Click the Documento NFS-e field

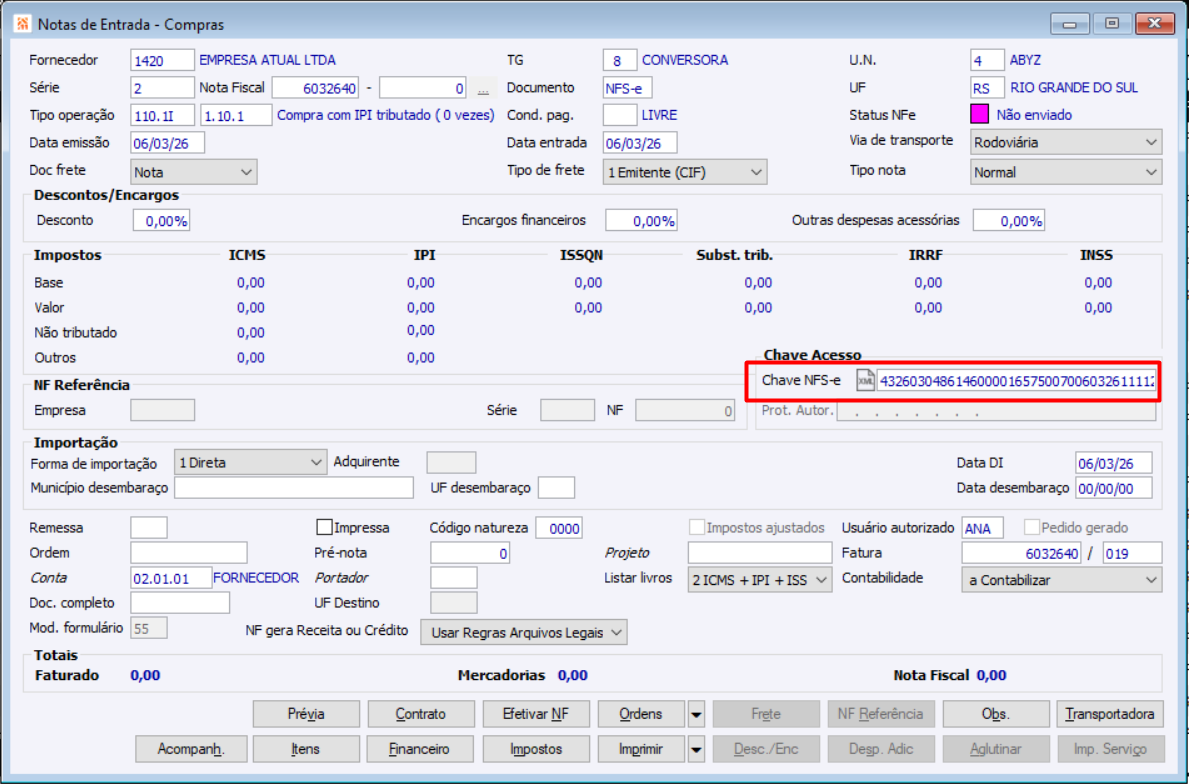628,89
